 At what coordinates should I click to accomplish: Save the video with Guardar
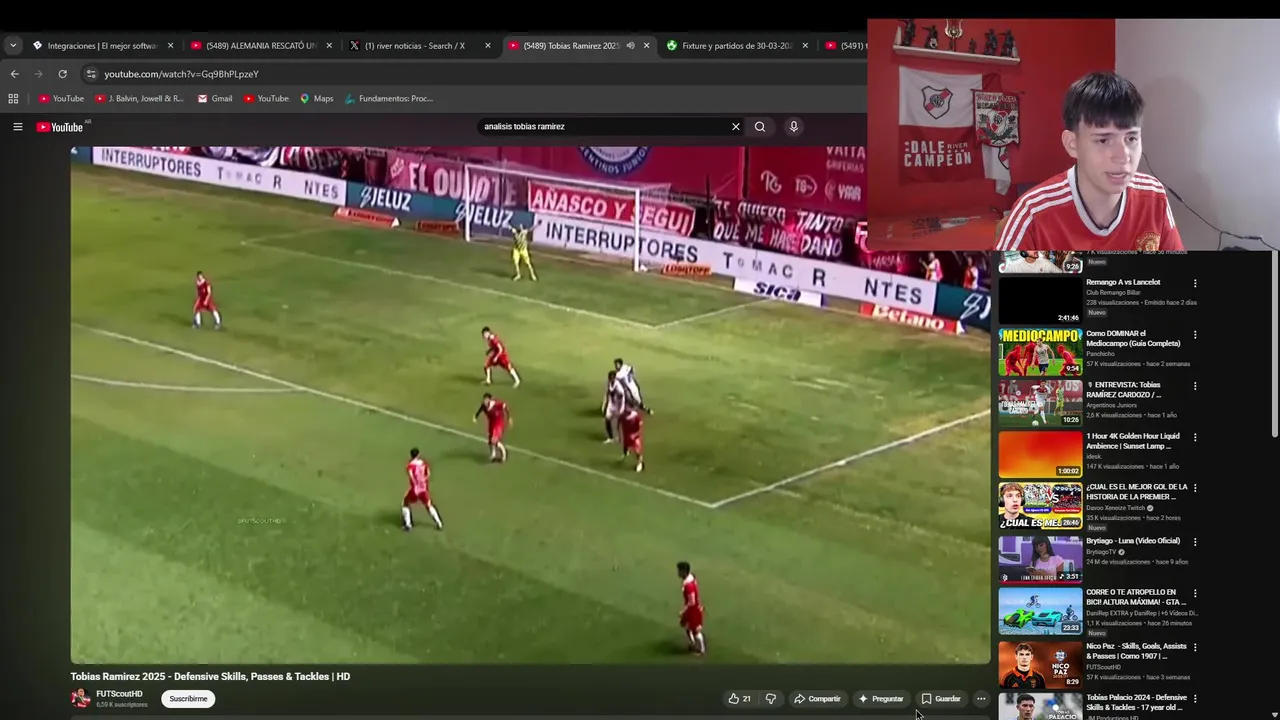(941, 699)
